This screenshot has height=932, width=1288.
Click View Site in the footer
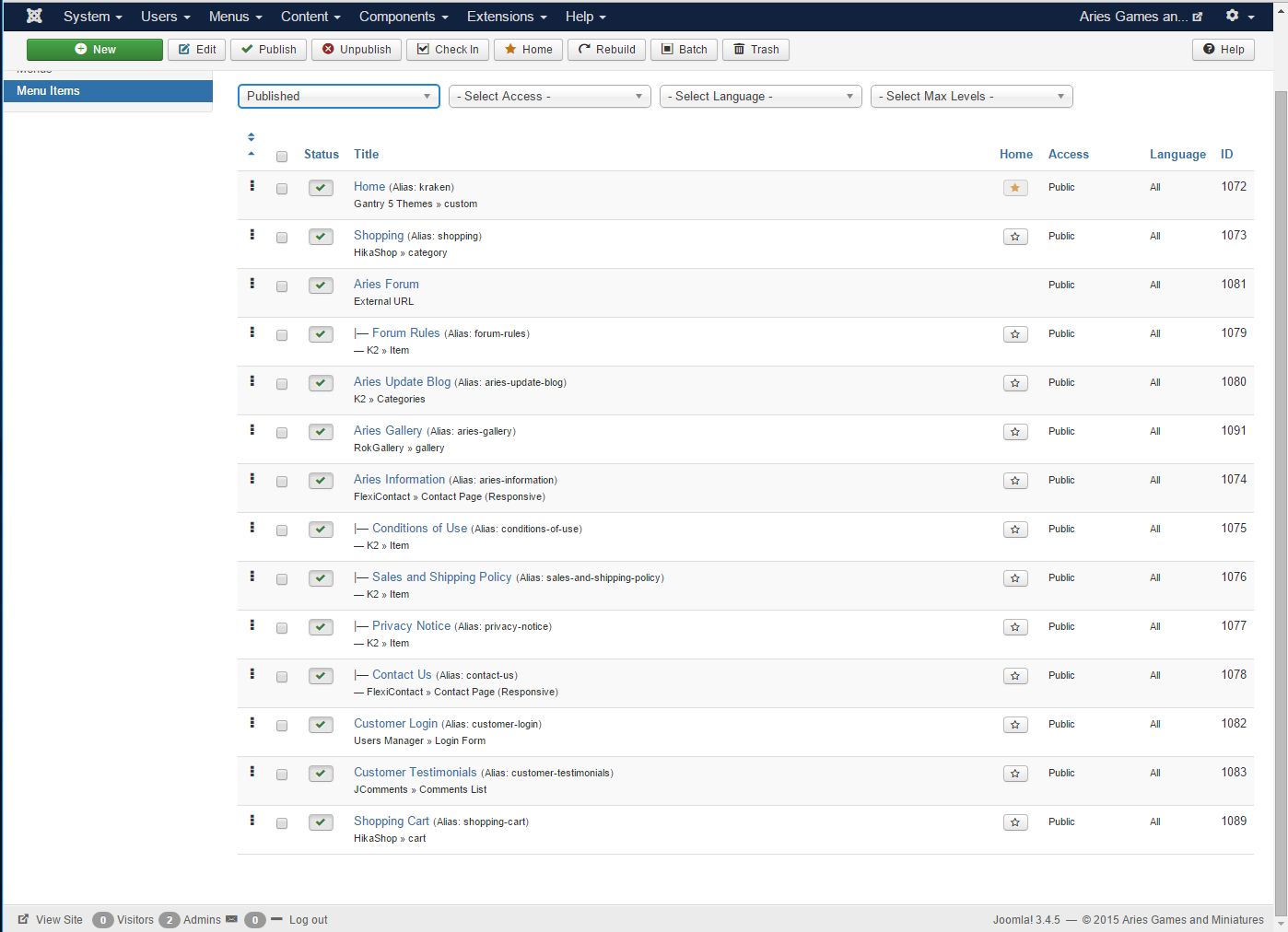(x=51, y=920)
